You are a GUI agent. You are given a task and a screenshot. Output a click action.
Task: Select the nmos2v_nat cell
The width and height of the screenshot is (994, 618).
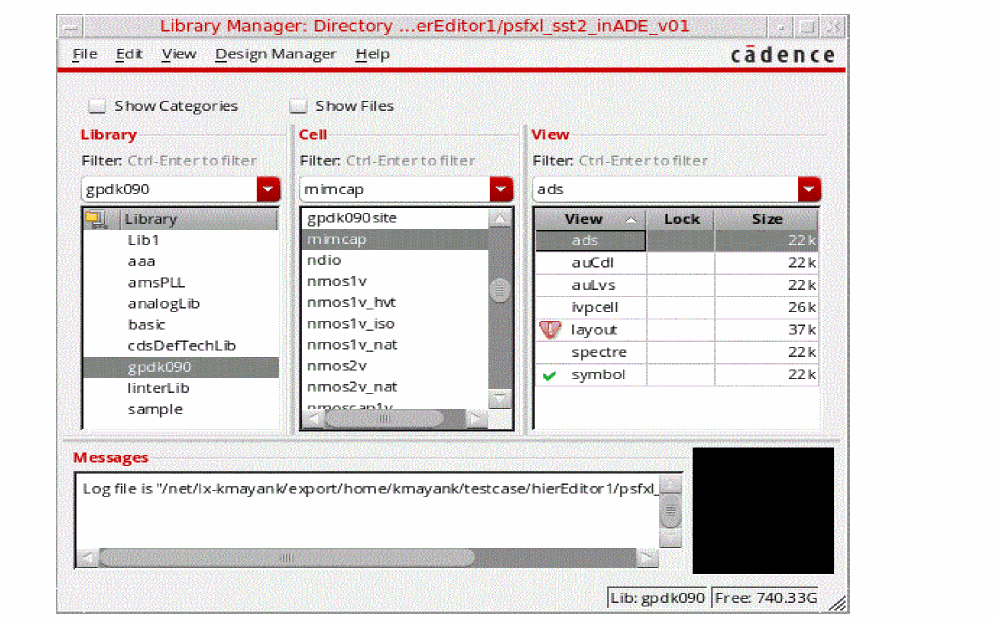(394, 387)
